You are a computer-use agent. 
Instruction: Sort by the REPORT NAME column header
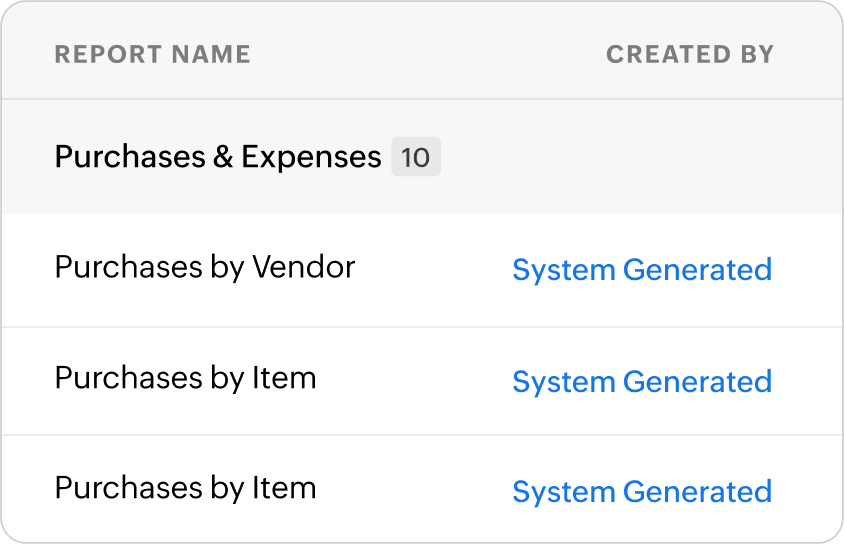pos(152,54)
